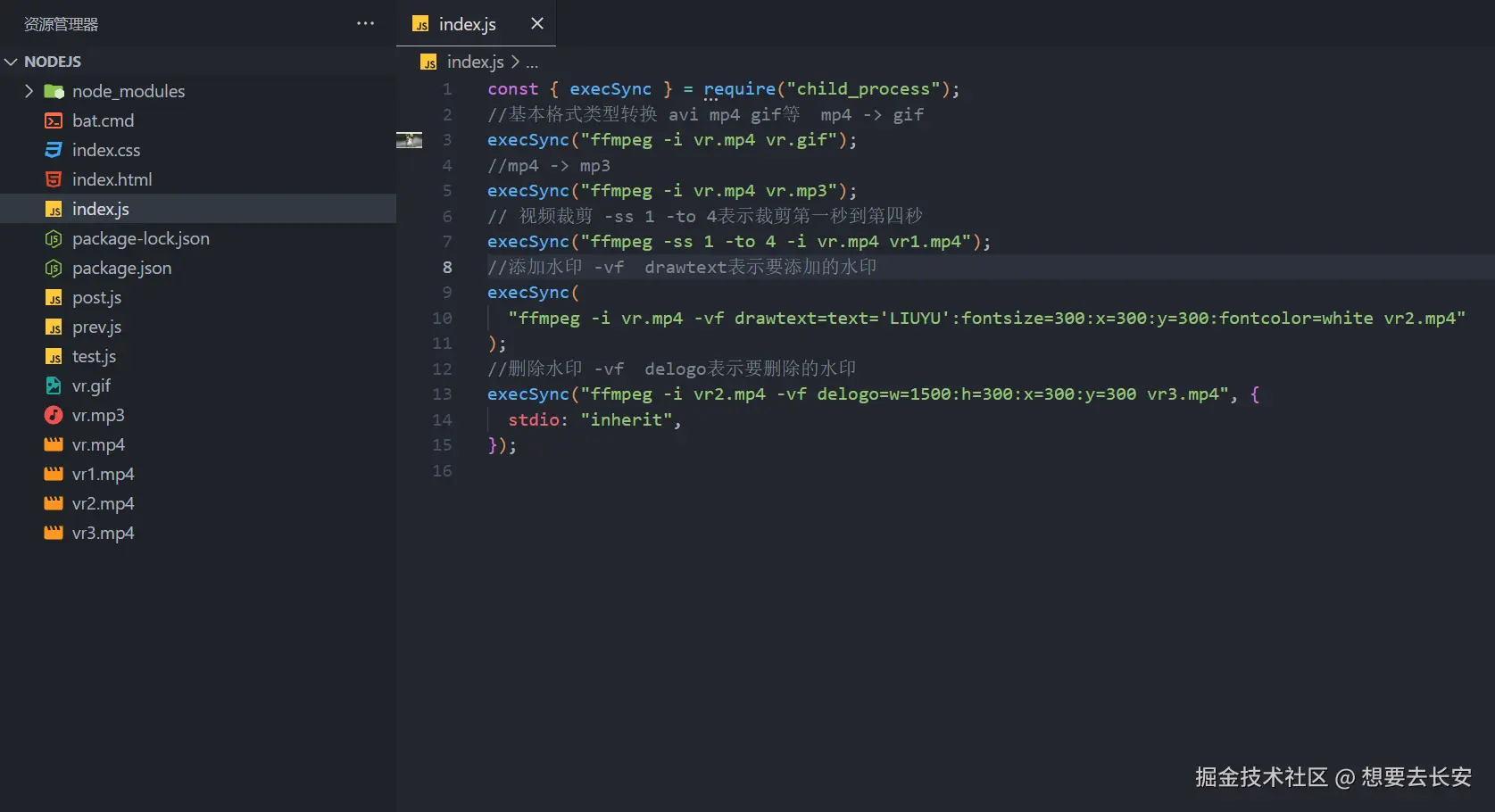The image size is (1495, 812).
Task: Click the JS icon beside post.js
Action: pyautogui.click(x=54, y=297)
